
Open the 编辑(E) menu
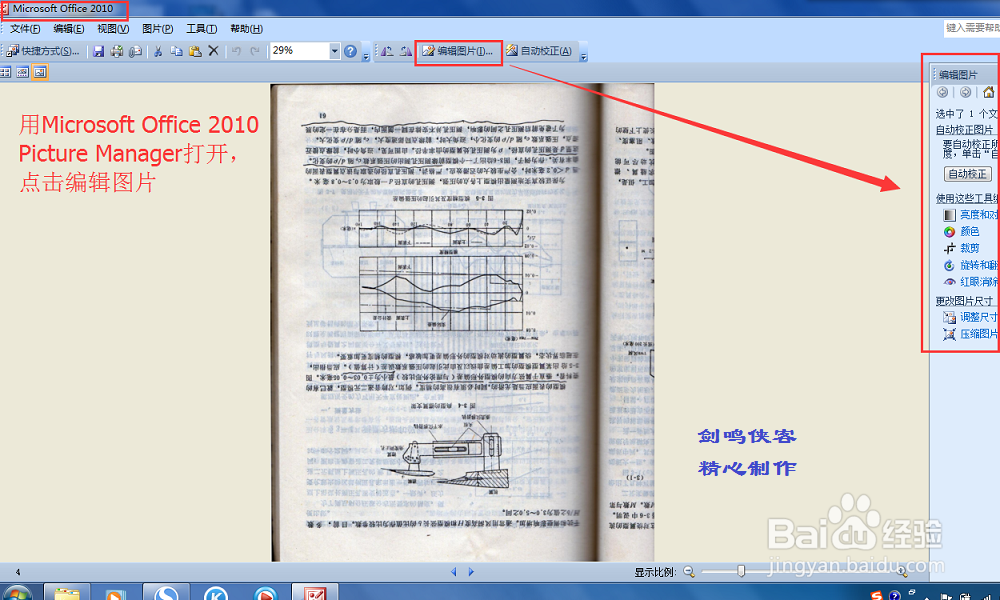69,29
